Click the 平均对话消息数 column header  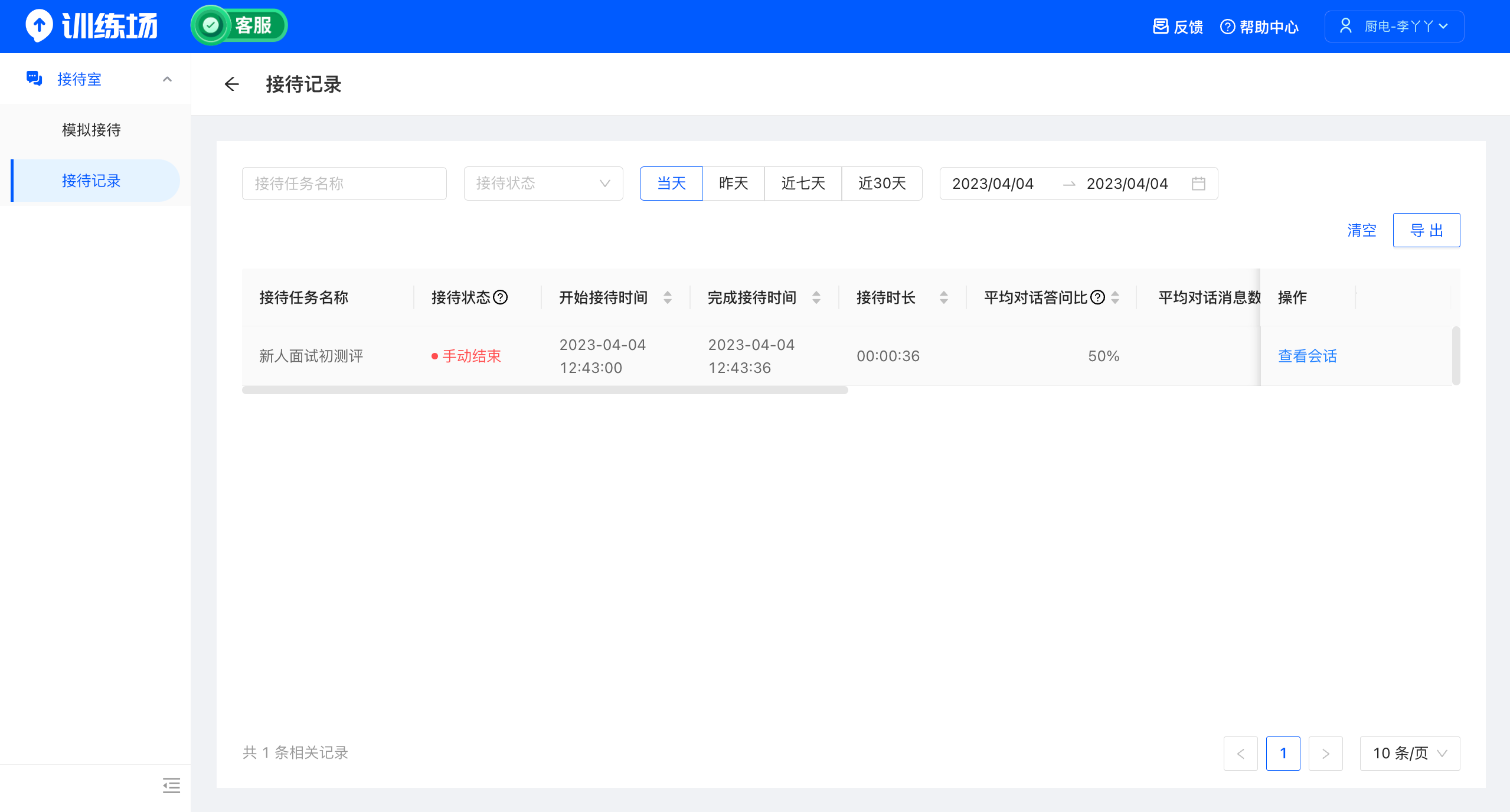(x=1209, y=297)
